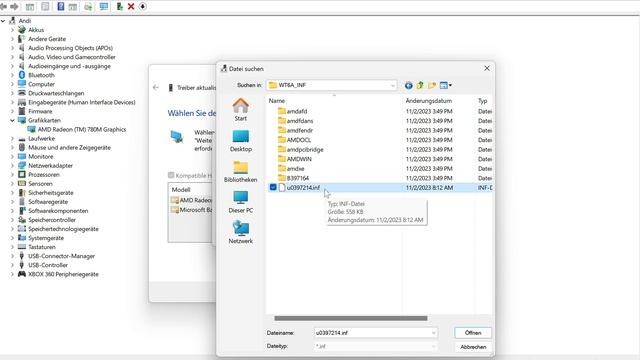Image resolution: width=640 pixels, height=360 pixels.
Task: Expand the Monitore category
Action: click(12, 156)
